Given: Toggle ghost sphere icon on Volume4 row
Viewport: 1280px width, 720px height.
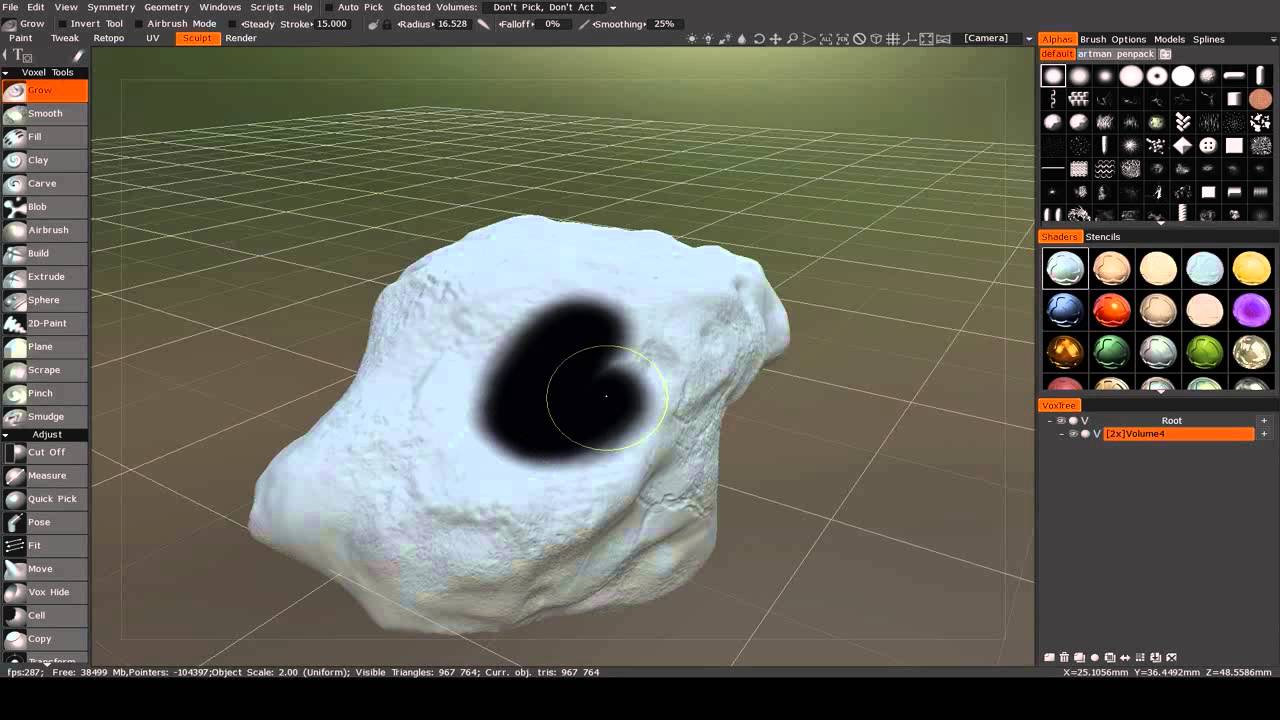Looking at the screenshot, I should tap(1085, 434).
